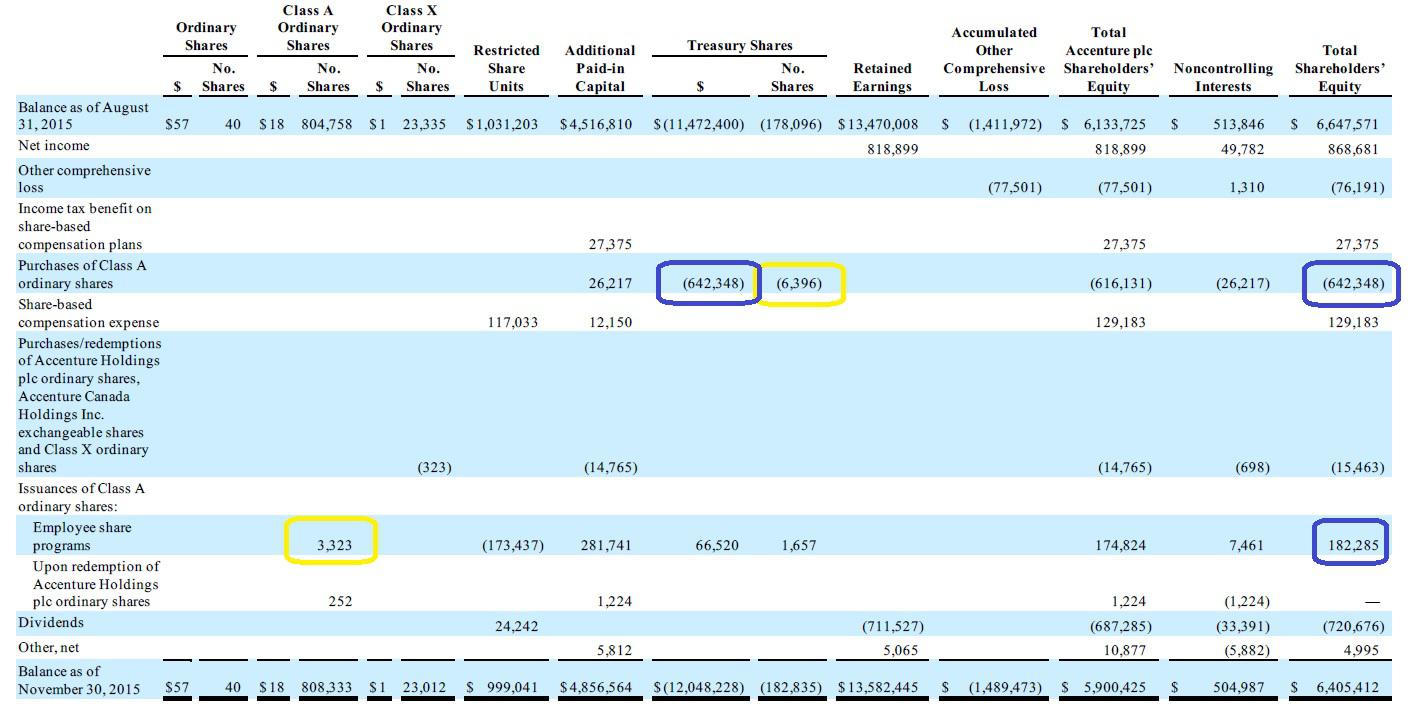Click the "Treasury Shares" column header

[x=740, y=46]
